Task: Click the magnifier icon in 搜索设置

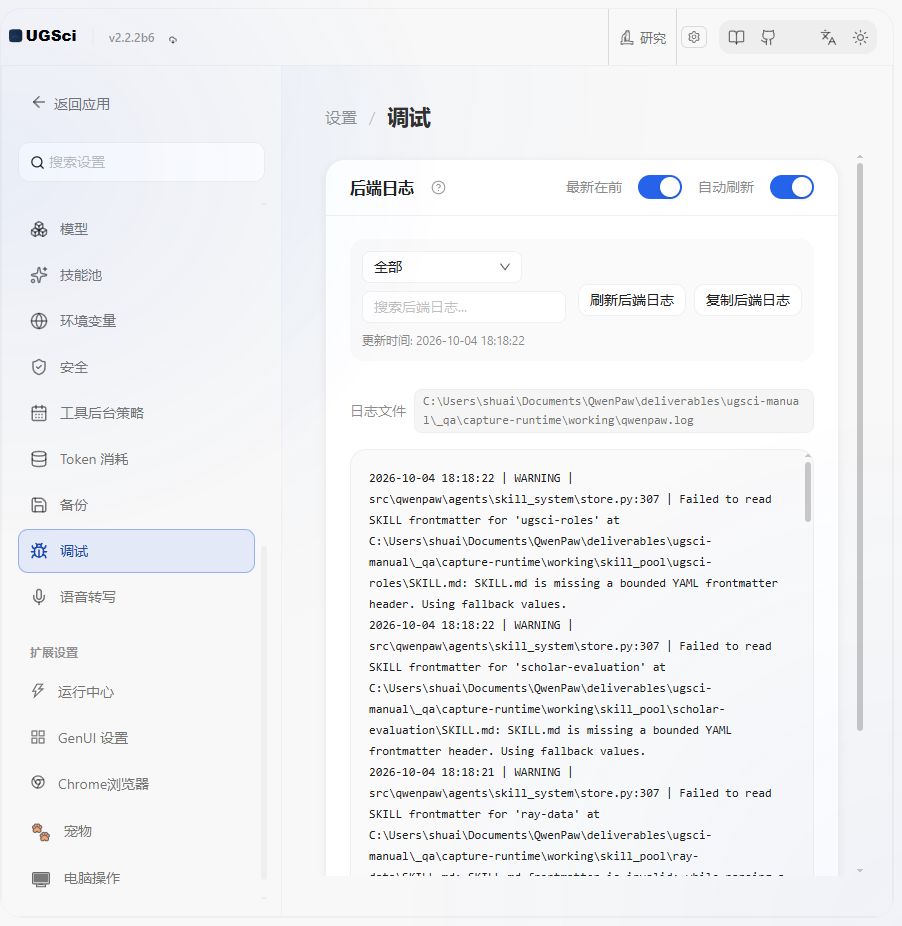Action: tap(37, 162)
